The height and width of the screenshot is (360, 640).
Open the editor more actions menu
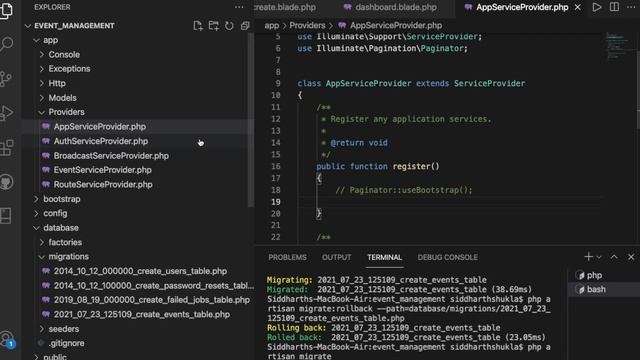(x=631, y=7)
